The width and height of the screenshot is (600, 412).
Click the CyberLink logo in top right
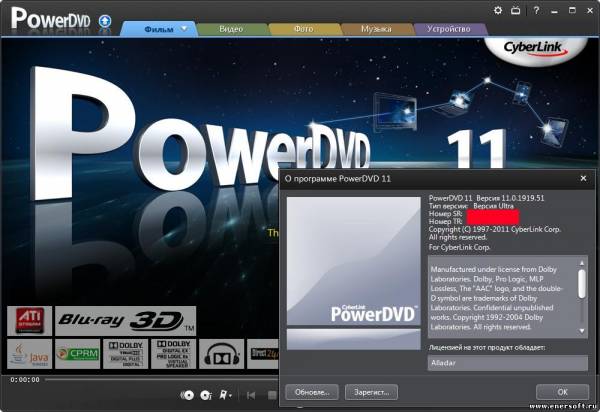tap(535, 49)
